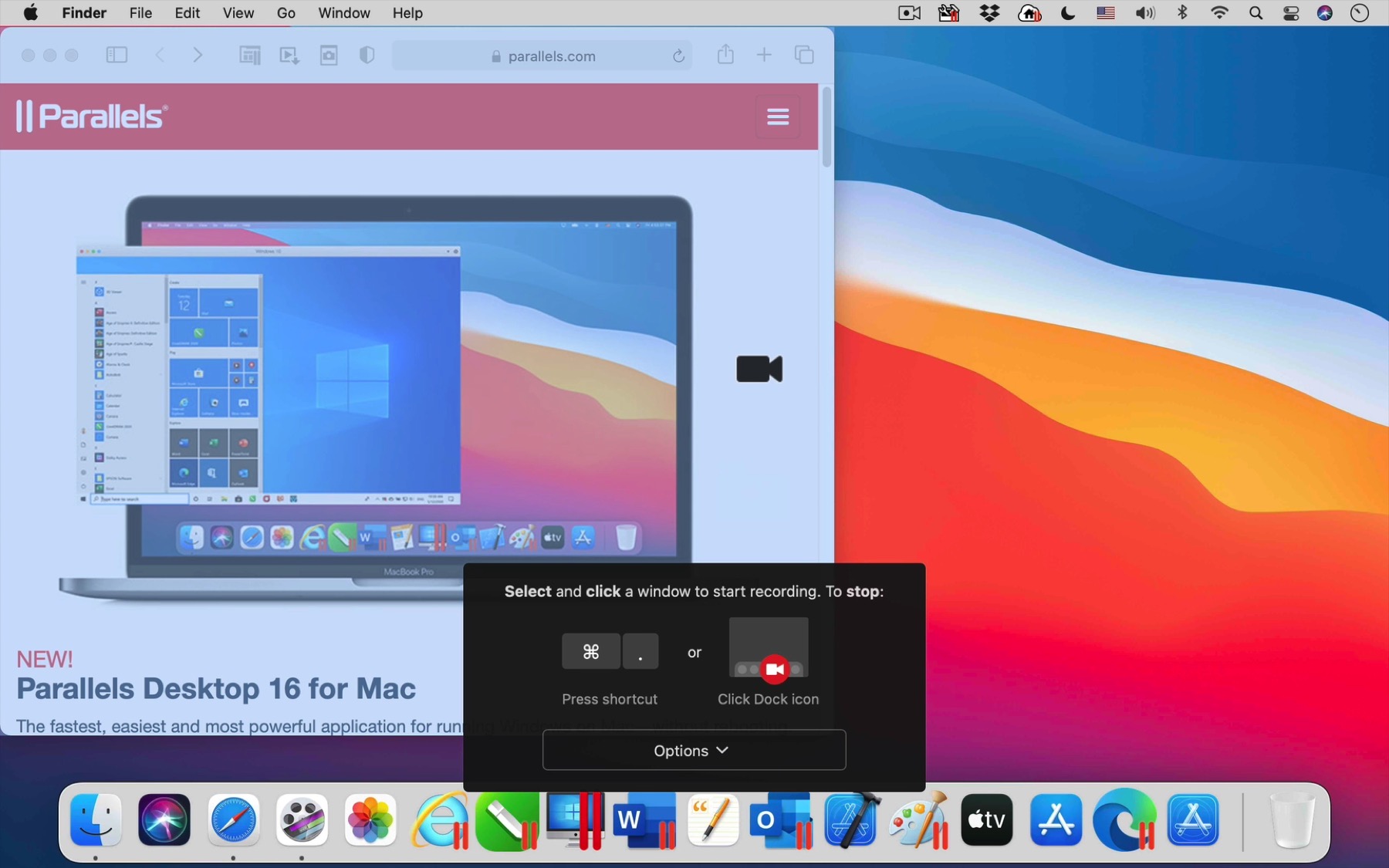Reload the parallels.com page
The height and width of the screenshot is (868, 1389).
tap(678, 56)
